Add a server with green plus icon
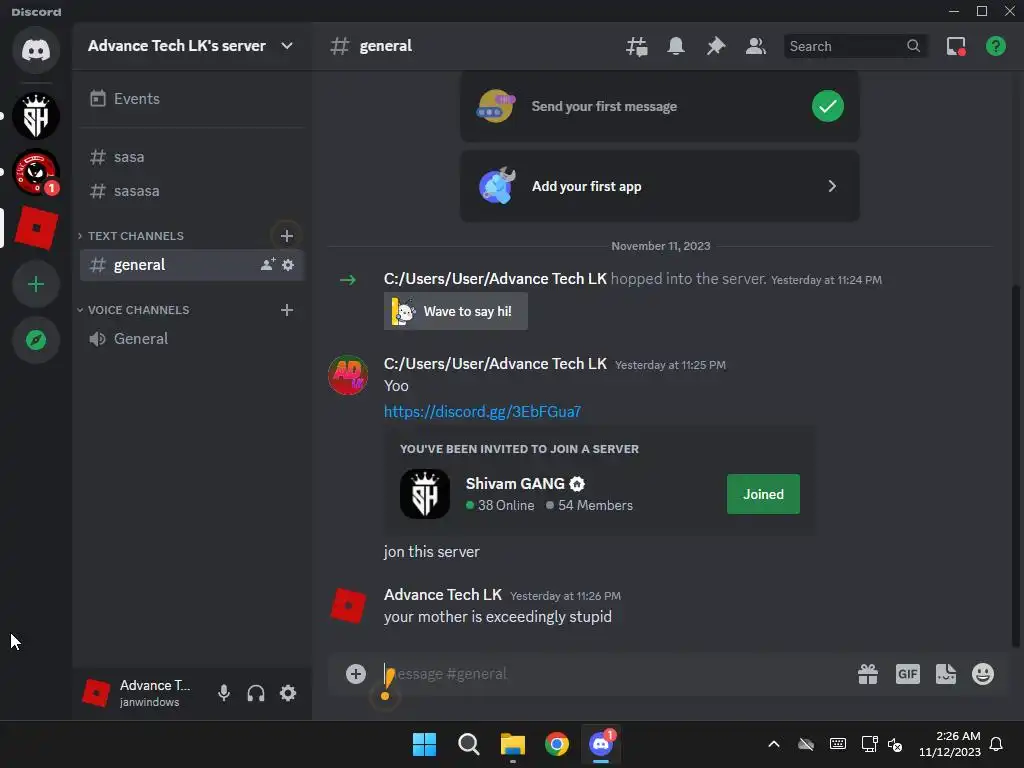Screen dimensions: 1024x768 (36, 284)
